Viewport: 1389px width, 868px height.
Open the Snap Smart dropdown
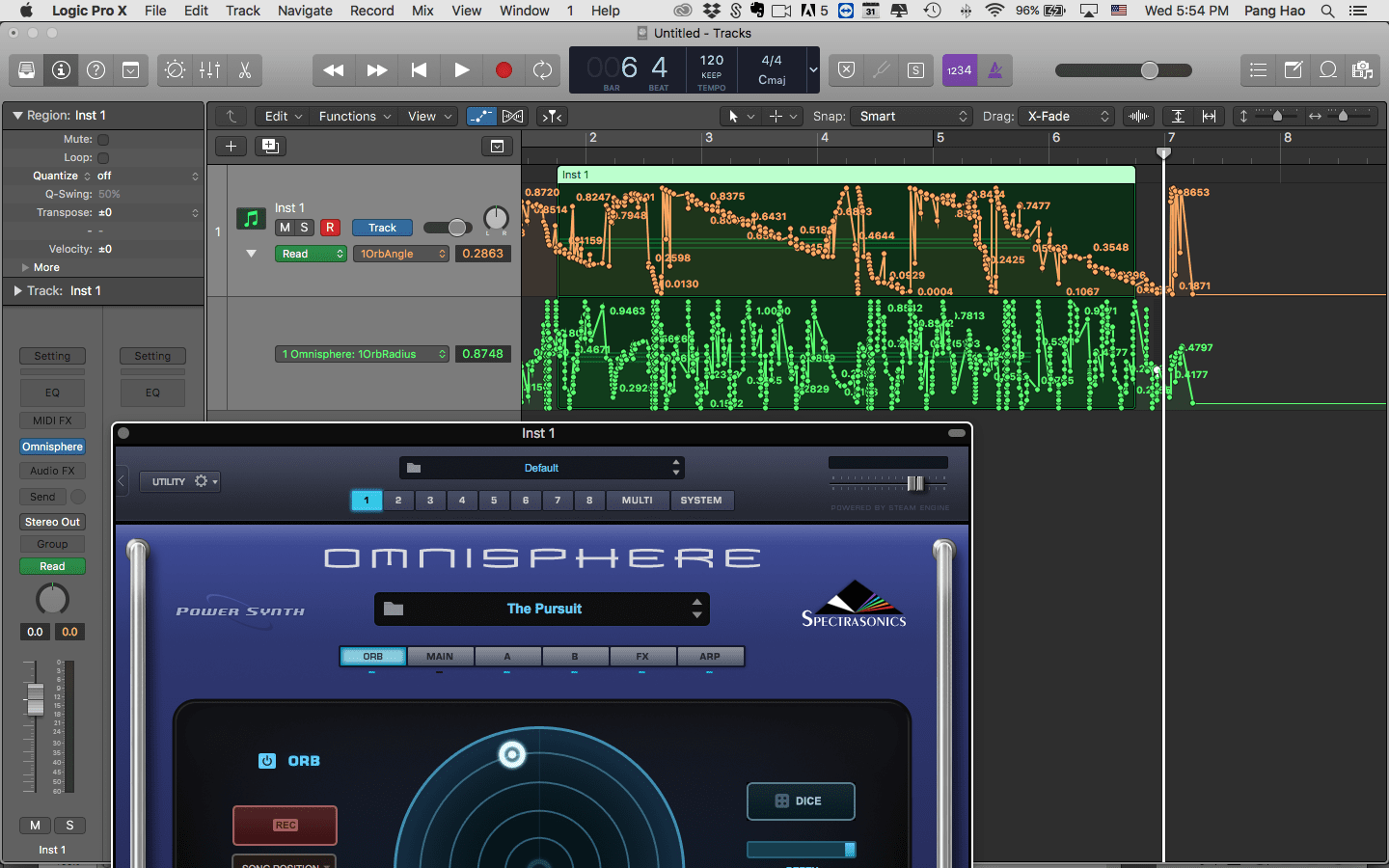[912, 117]
